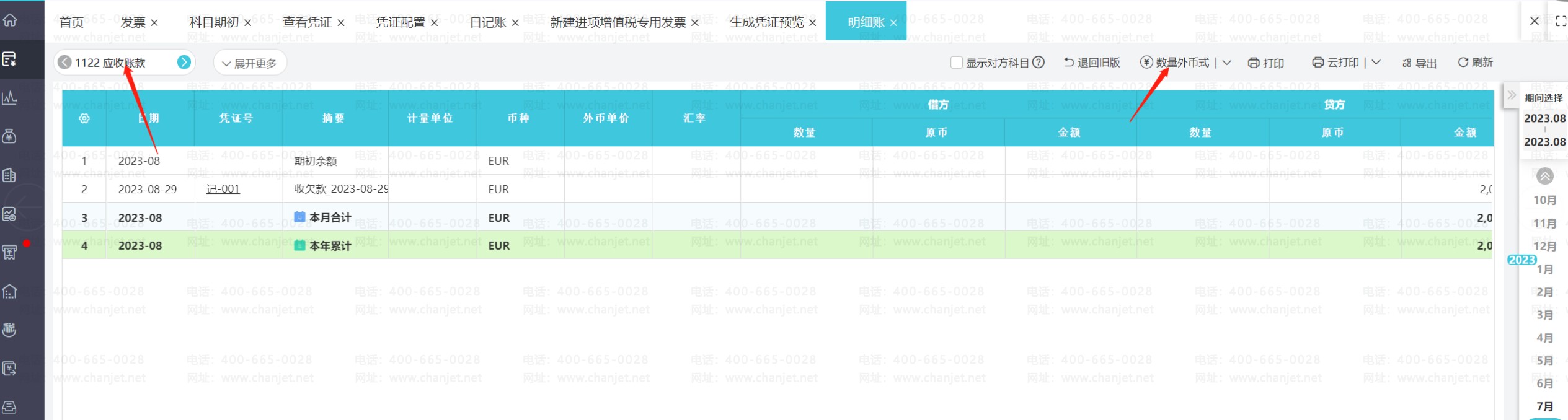Switch to the 发票 tab
The width and height of the screenshot is (1568, 420).
click(133, 22)
